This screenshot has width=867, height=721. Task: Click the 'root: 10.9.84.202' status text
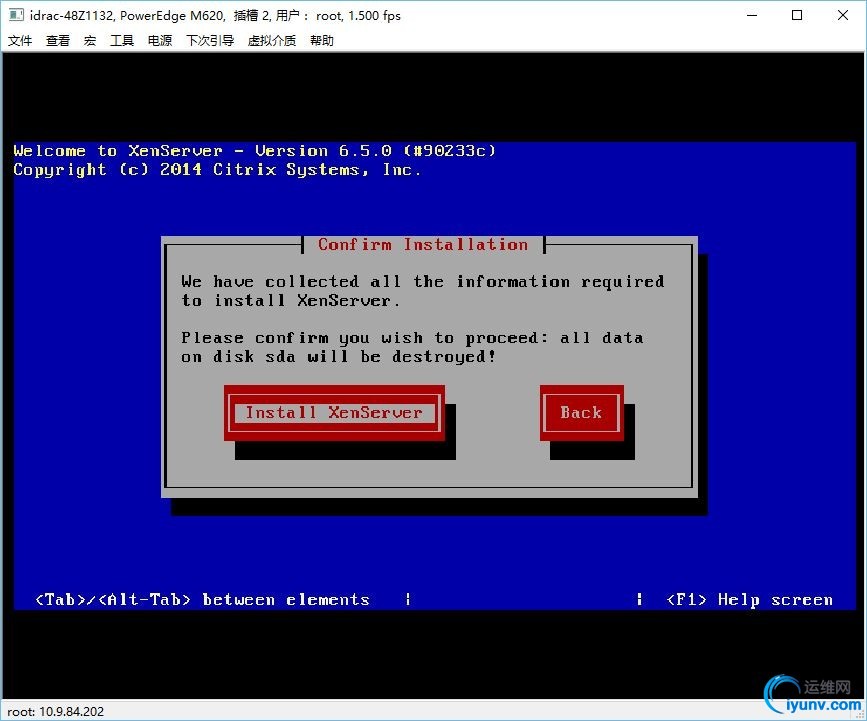coord(55,712)
